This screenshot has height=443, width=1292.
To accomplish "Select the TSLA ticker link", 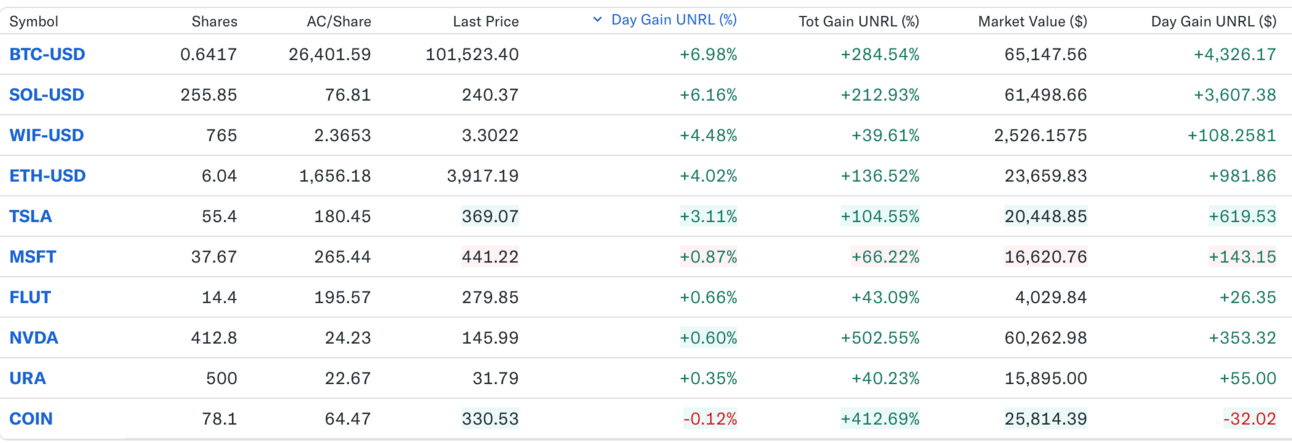I will [30, 216].
